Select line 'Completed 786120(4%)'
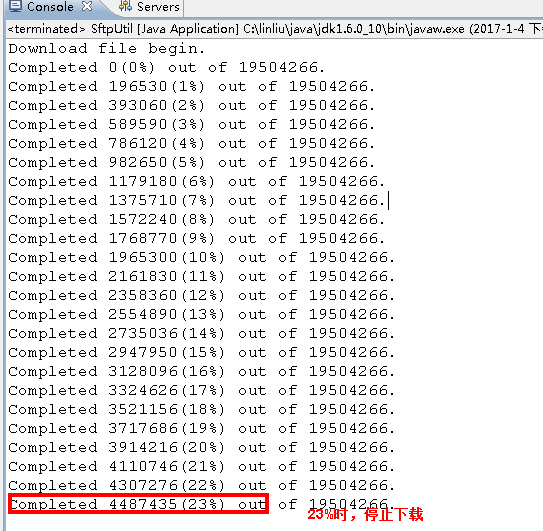Screen dimensions: 543x531 tap(192, 143)
